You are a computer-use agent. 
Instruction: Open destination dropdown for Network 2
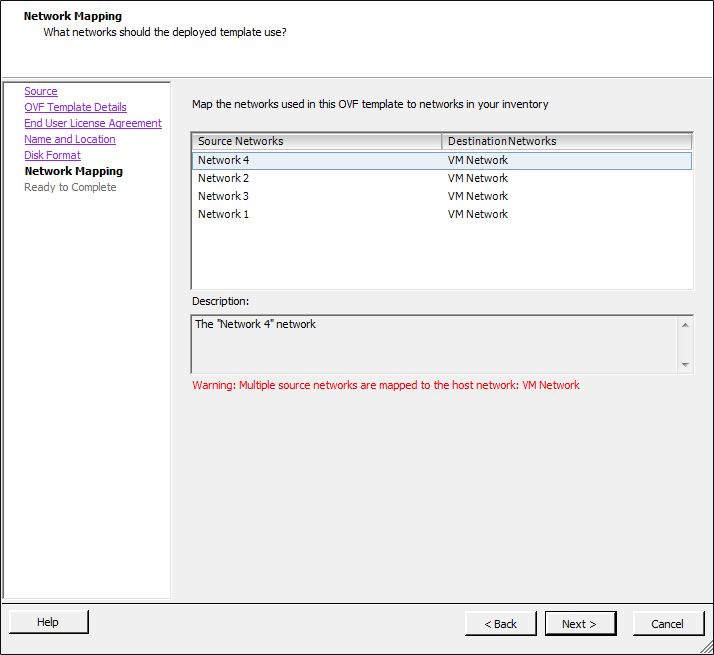566,178
